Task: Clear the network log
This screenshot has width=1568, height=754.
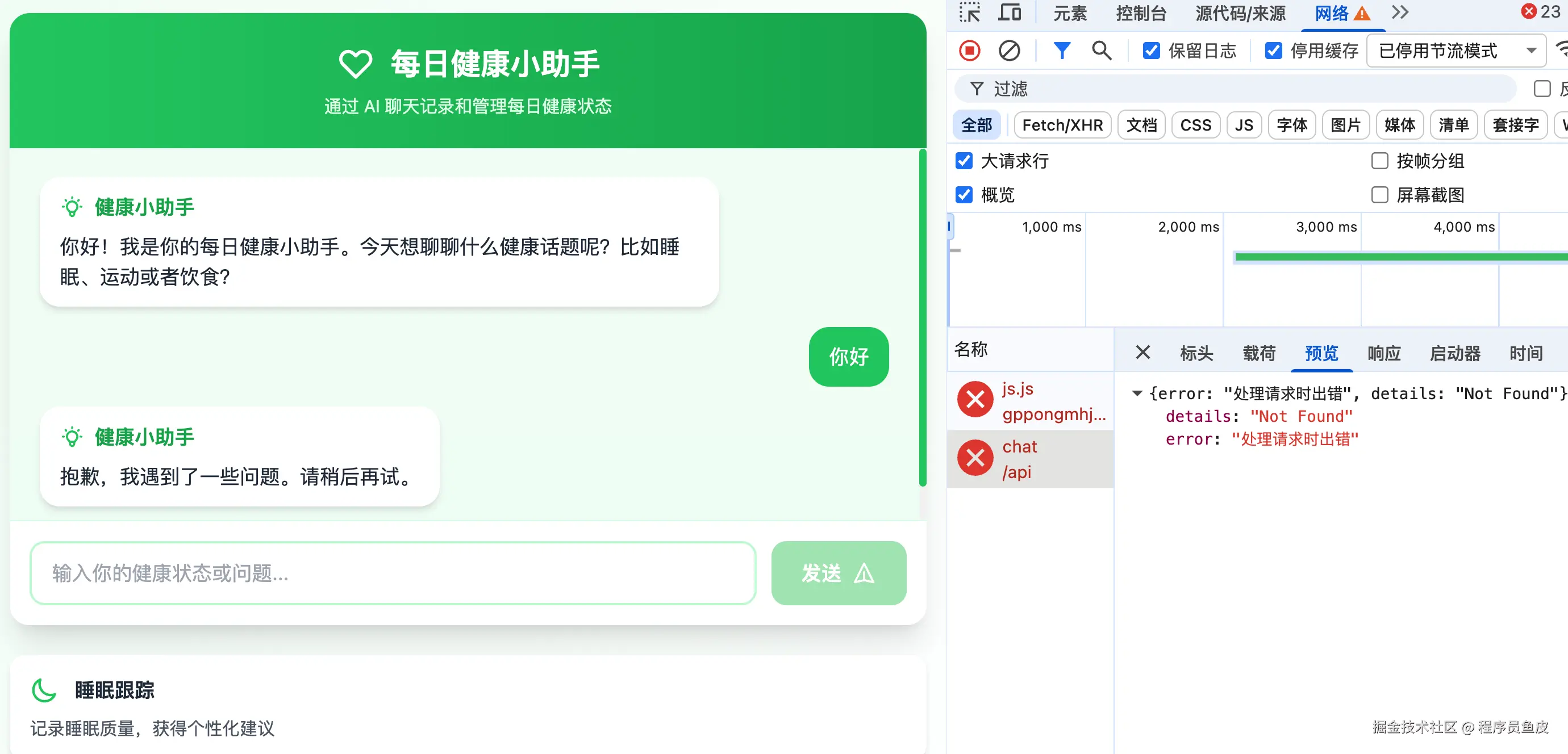Action: 1008,51
